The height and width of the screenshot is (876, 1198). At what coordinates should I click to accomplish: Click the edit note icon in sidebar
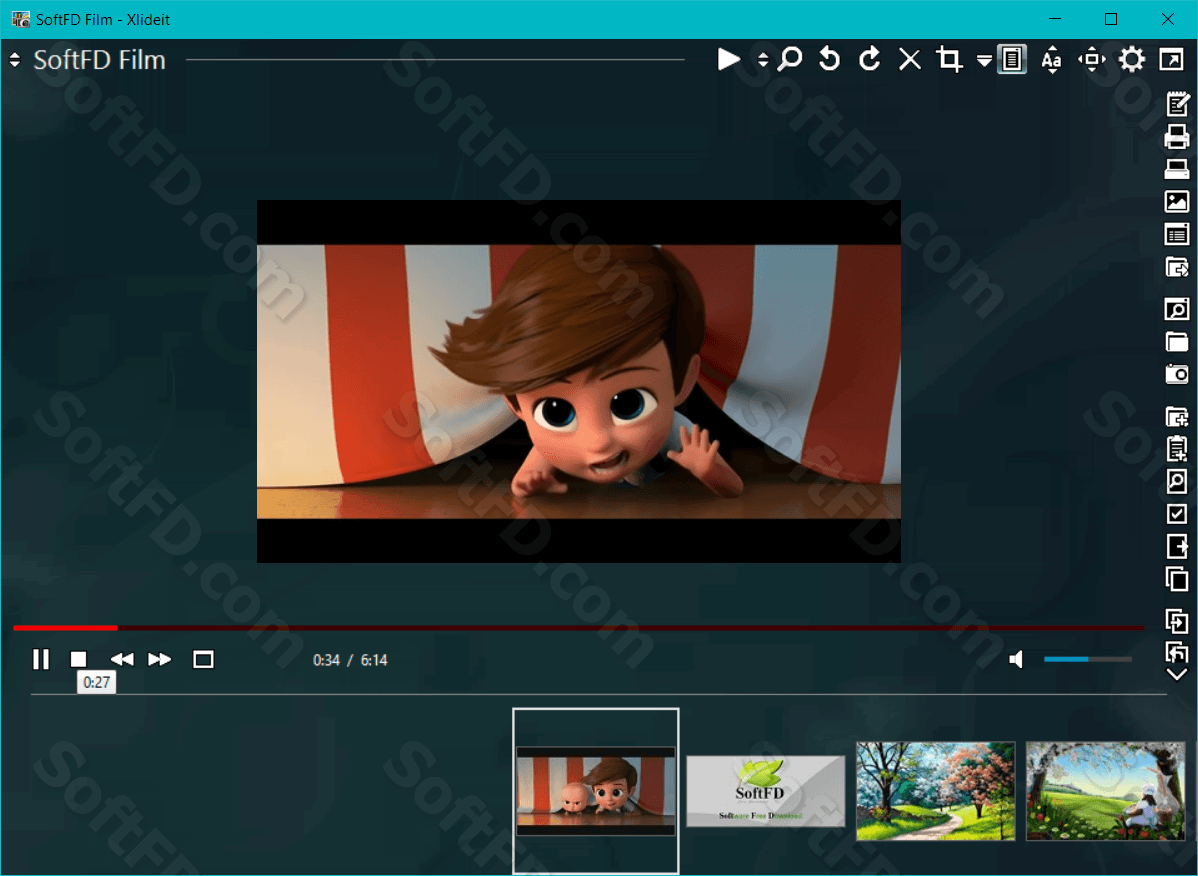pos(1177,104)
